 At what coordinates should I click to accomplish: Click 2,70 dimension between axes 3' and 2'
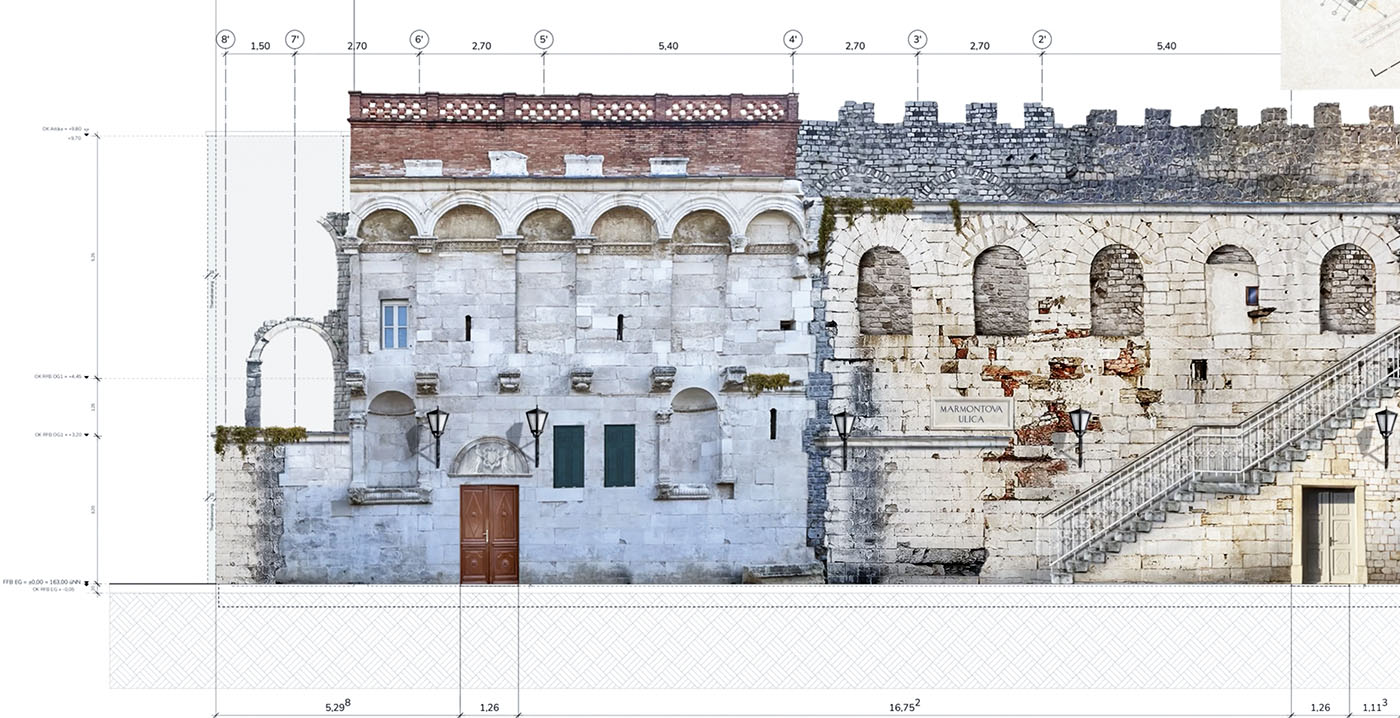pos(980,46)
